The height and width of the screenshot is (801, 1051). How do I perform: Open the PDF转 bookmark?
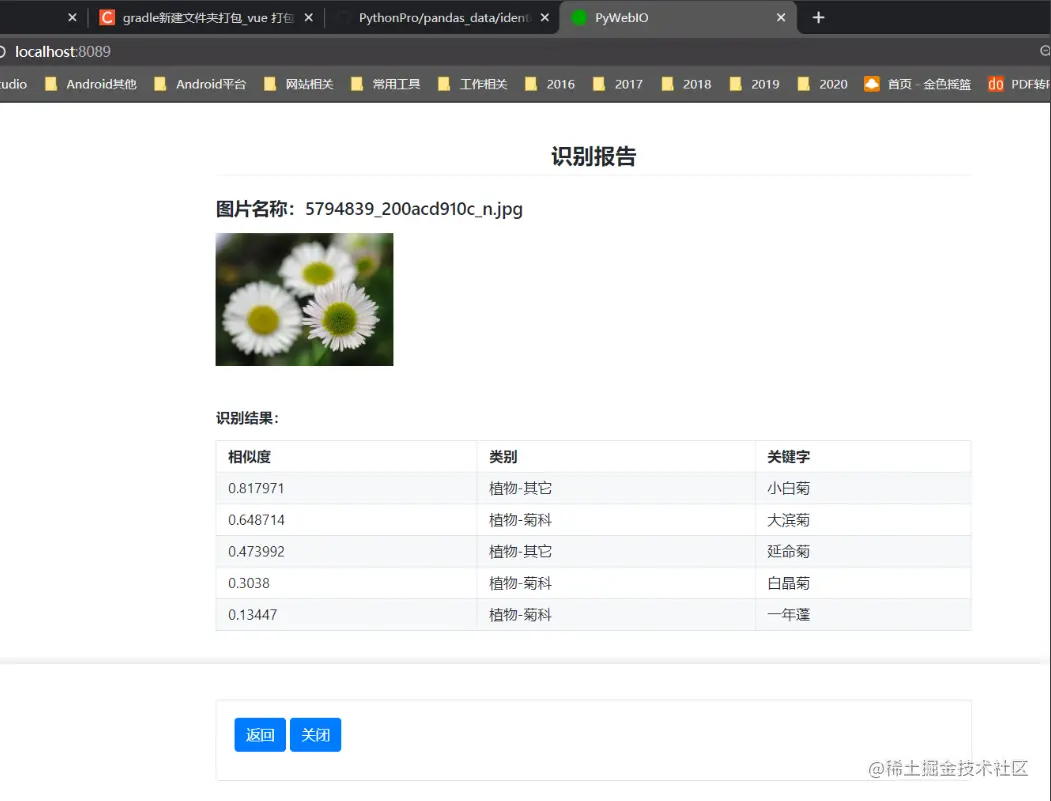1019,84
